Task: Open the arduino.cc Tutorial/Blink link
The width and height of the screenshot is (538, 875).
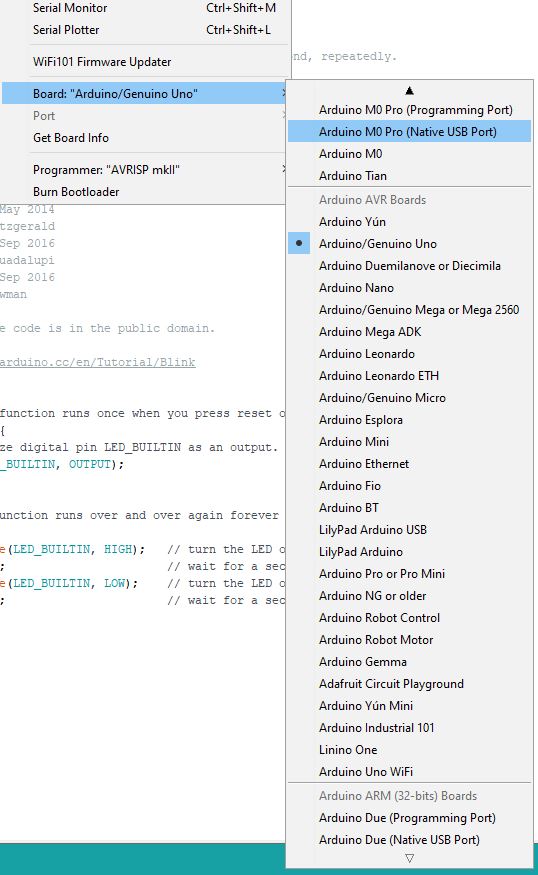Action: tap(98, 362)
